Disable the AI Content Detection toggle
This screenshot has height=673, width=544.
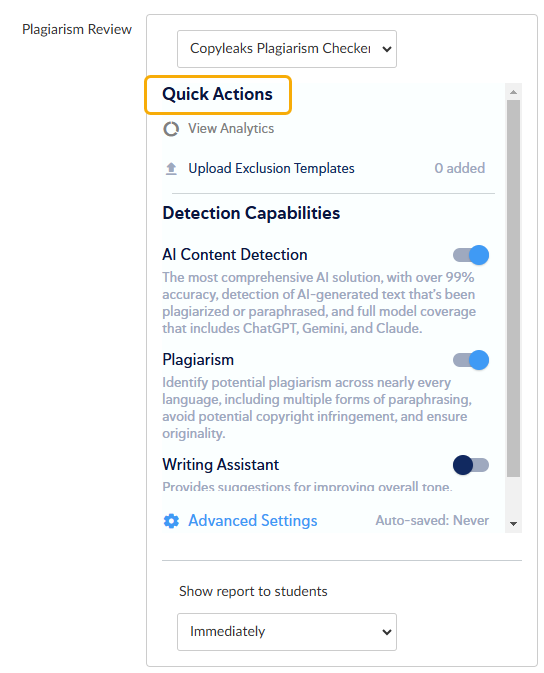471,255
